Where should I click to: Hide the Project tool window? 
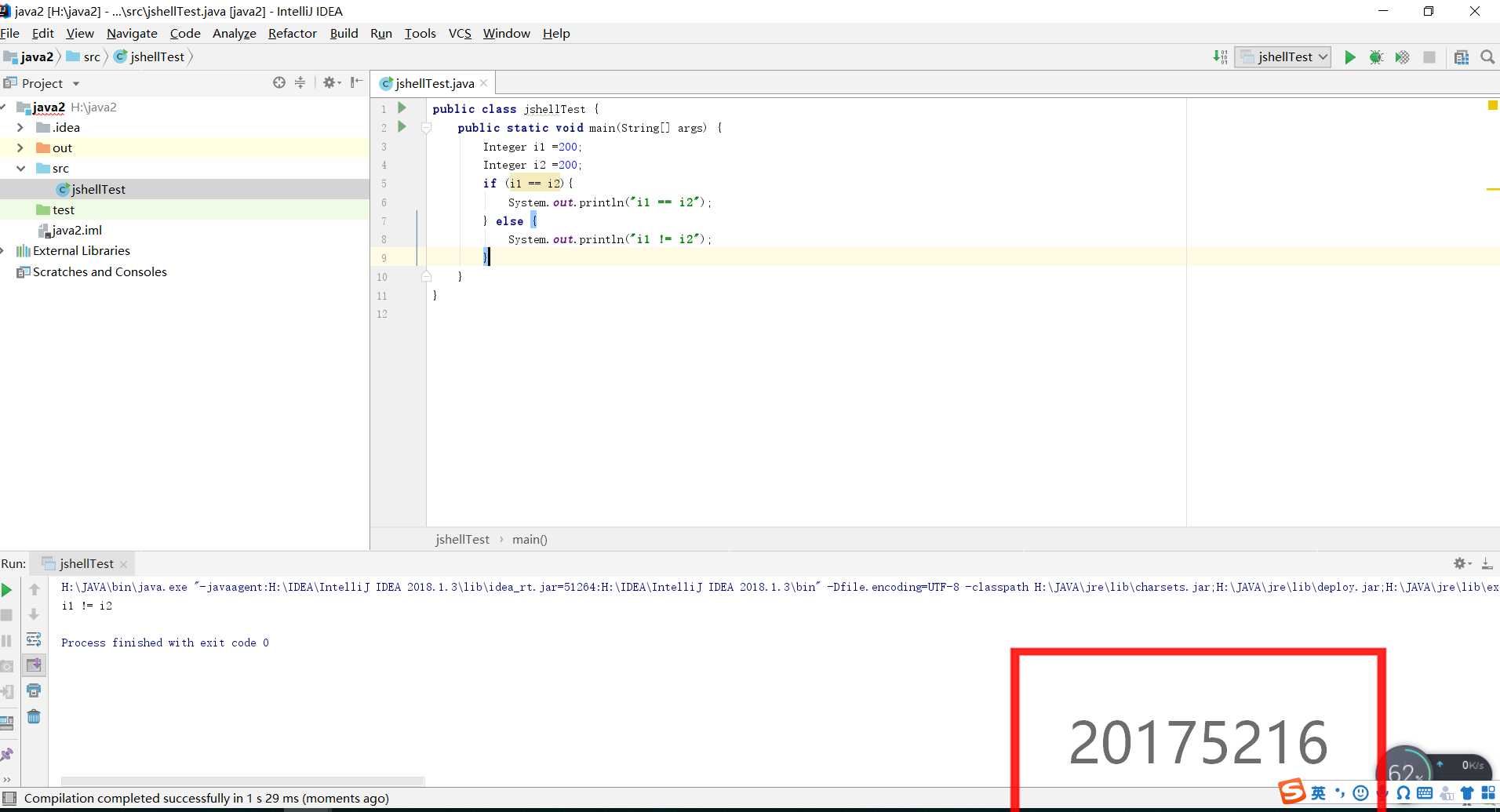click(356, 82)
